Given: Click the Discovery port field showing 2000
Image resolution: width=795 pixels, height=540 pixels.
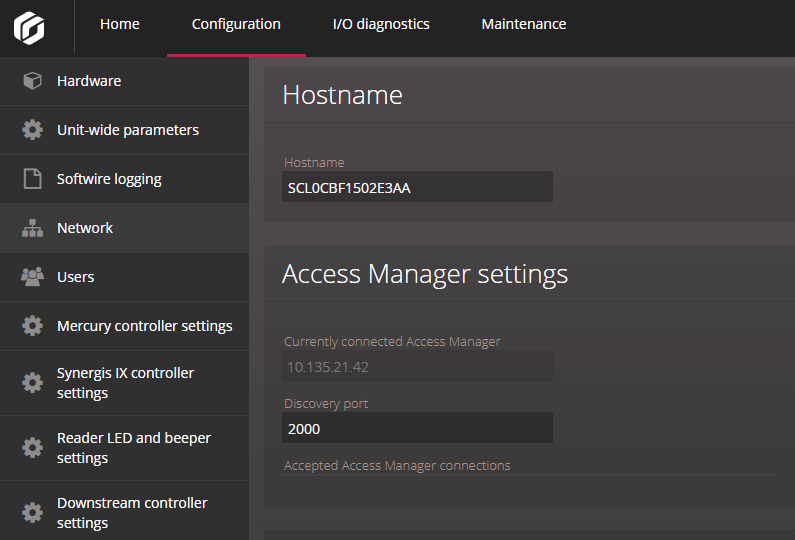Looking at the screenshot, I should click(x=417, y=427).
